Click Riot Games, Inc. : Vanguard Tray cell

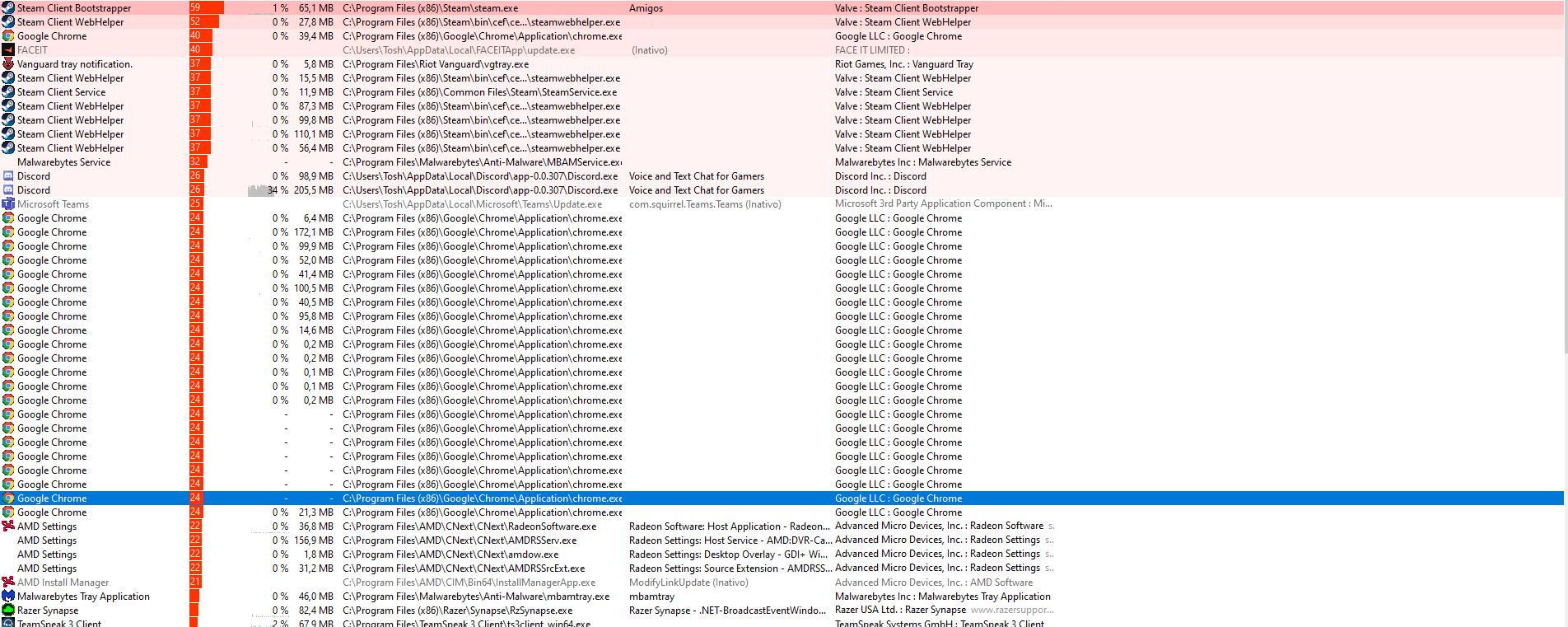[904, 64]
